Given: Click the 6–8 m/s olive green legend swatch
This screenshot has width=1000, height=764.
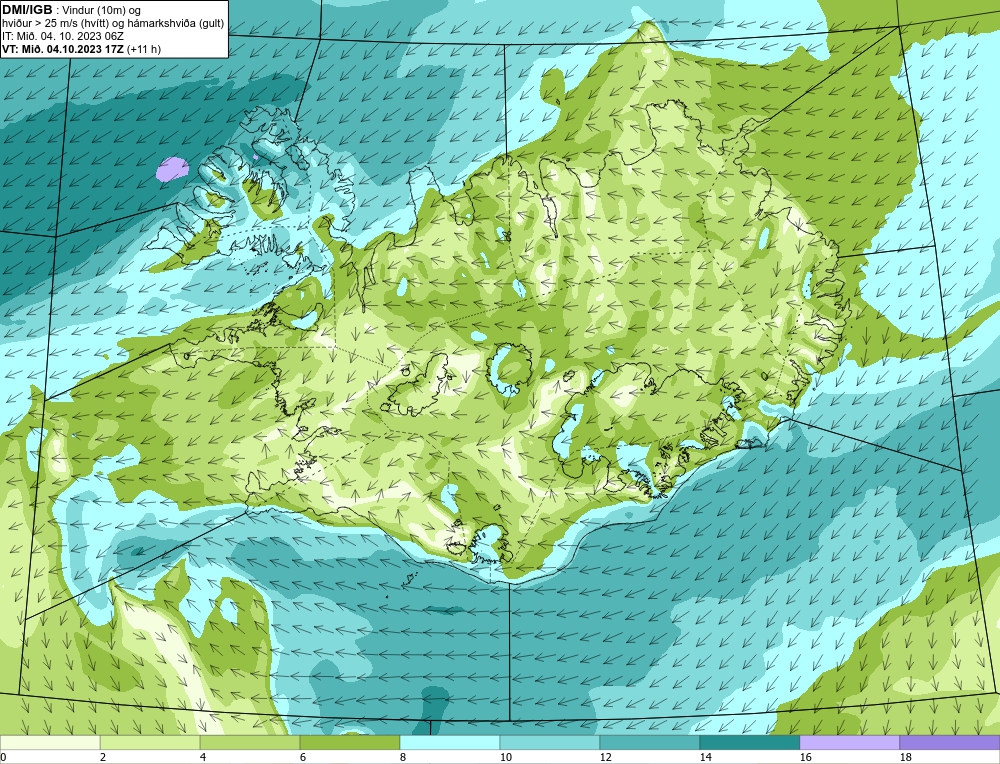Looking at the screenshot, I should pos(349,742).
